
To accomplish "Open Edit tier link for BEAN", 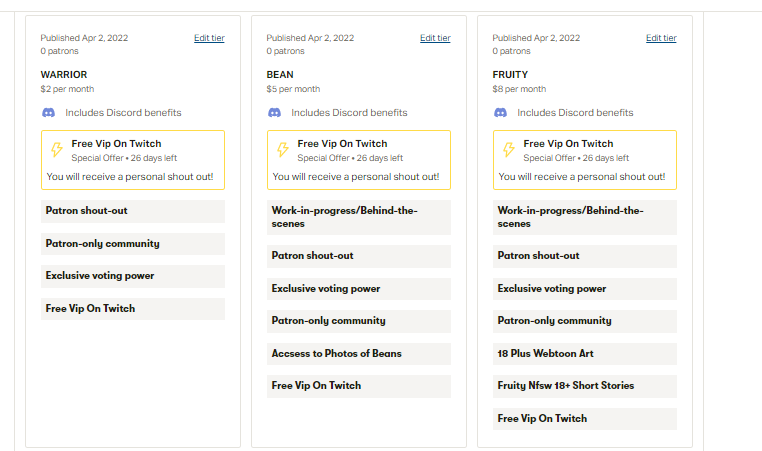I will click(x=435, y=38).
